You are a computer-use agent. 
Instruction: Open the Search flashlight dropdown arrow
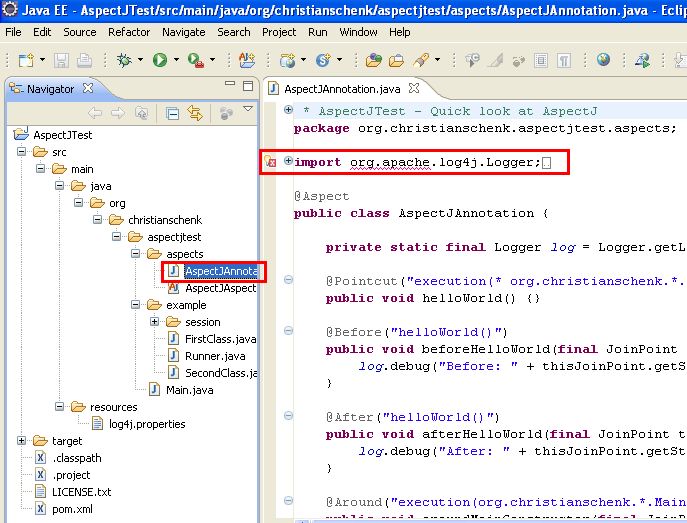tap(437, 60)
